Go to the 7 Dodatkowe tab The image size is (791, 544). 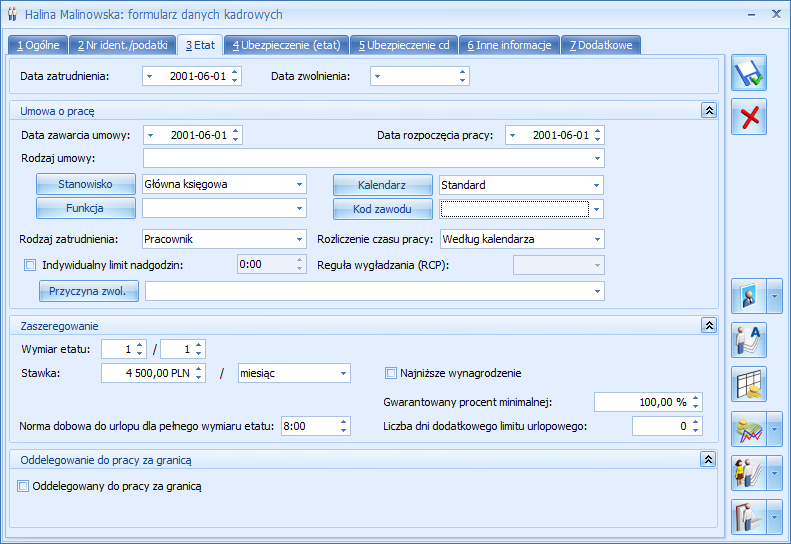(601, 45)
